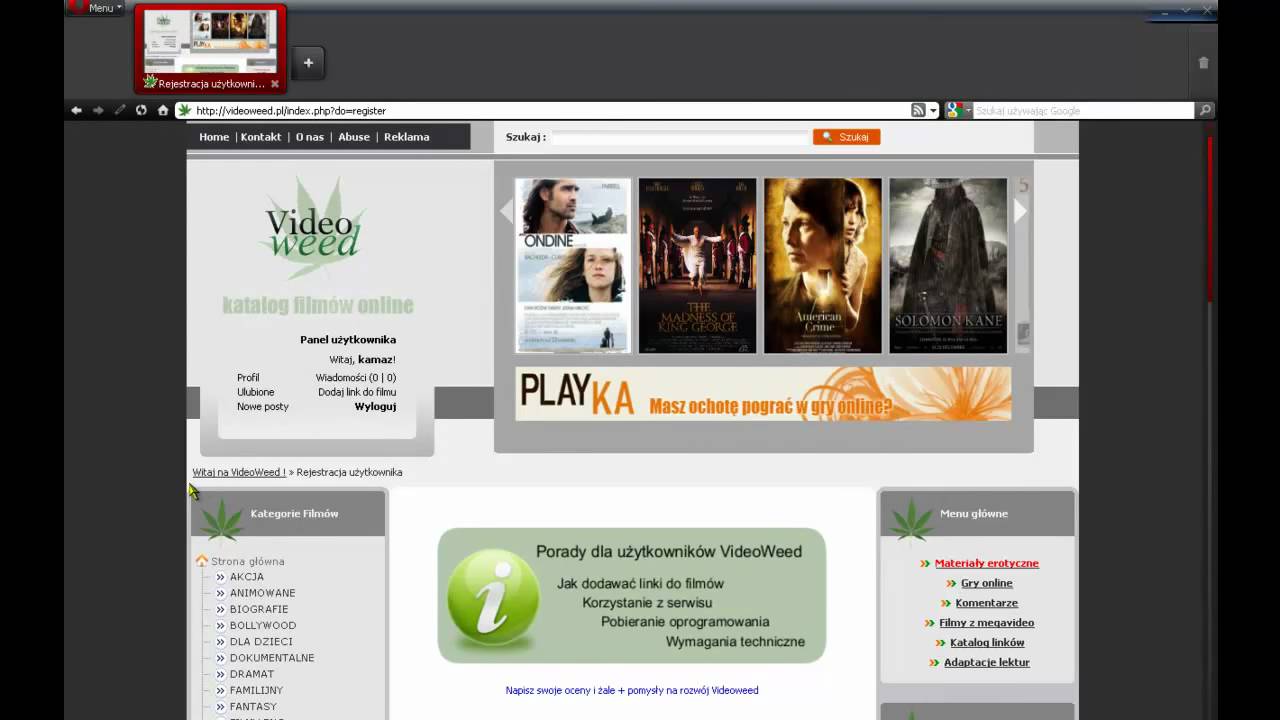The width and height of the screenshot is (1280, 720).
Task: Open the BOLLYWOOD film category
Action: [x=263, y=626]
